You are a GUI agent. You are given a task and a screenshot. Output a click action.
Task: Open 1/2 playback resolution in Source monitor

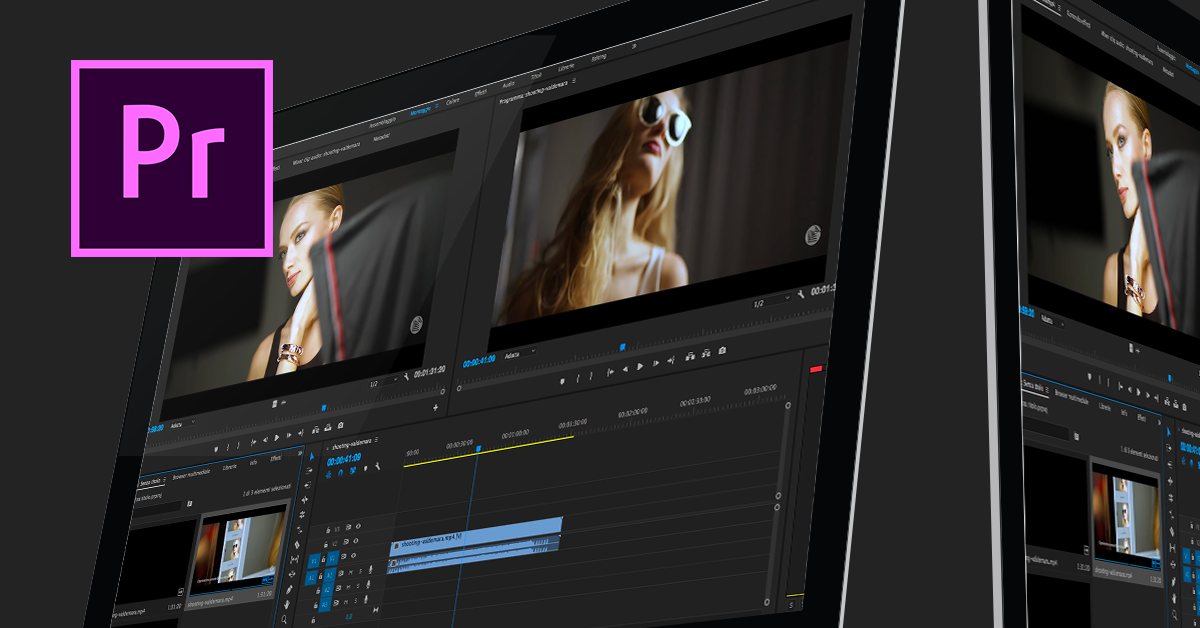pyautogui.click(x=383, y=383)
